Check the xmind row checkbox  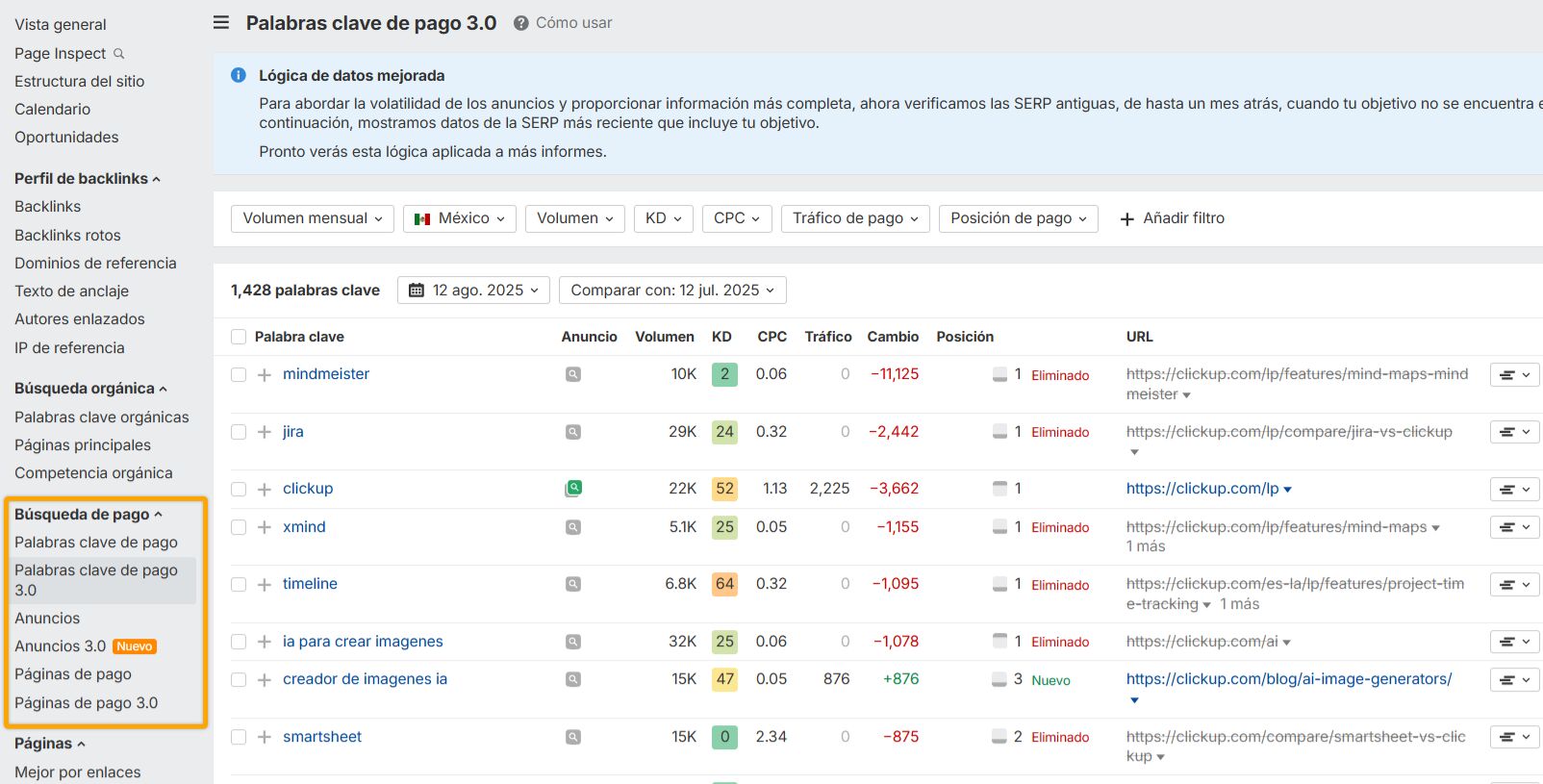[239, 527]
